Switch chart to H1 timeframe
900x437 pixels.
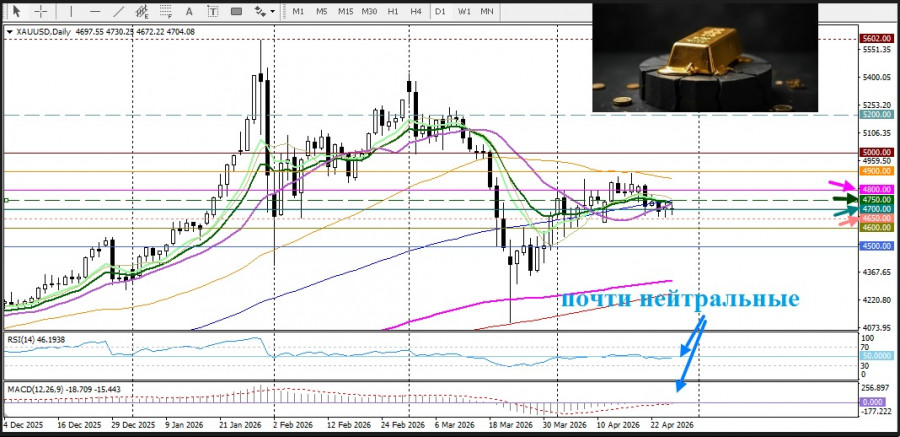(393, 11)
